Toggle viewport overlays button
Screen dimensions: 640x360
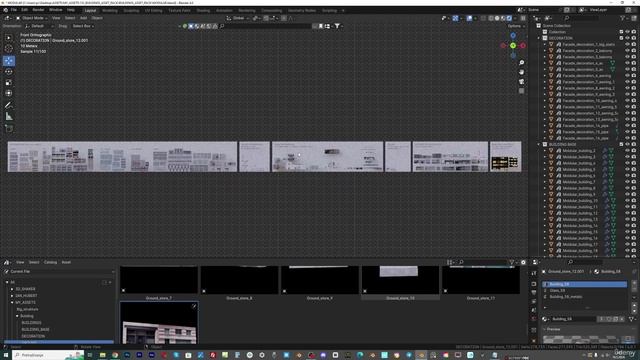[469, 18]
